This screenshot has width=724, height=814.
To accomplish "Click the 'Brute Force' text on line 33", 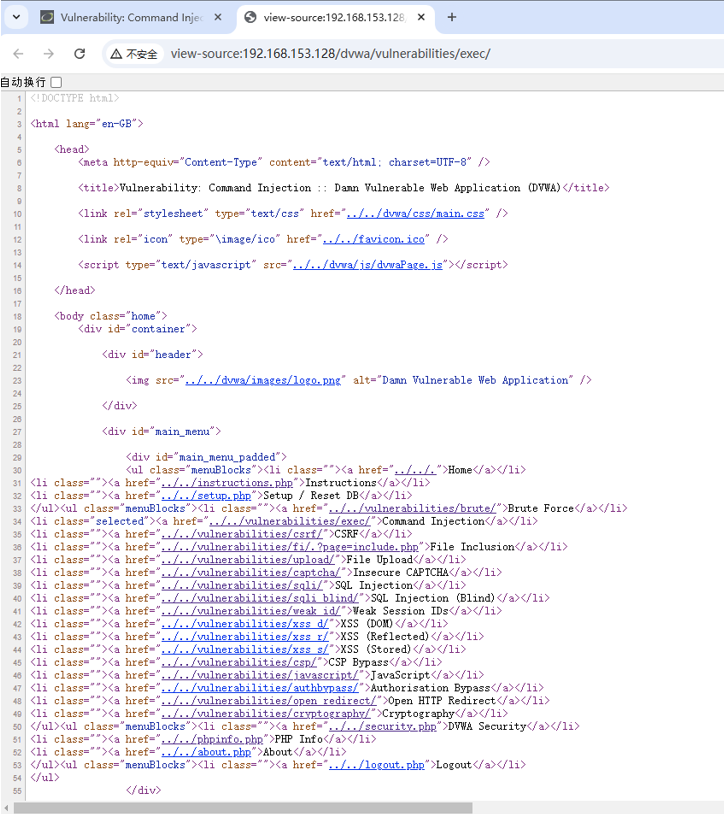I will 541,508.
